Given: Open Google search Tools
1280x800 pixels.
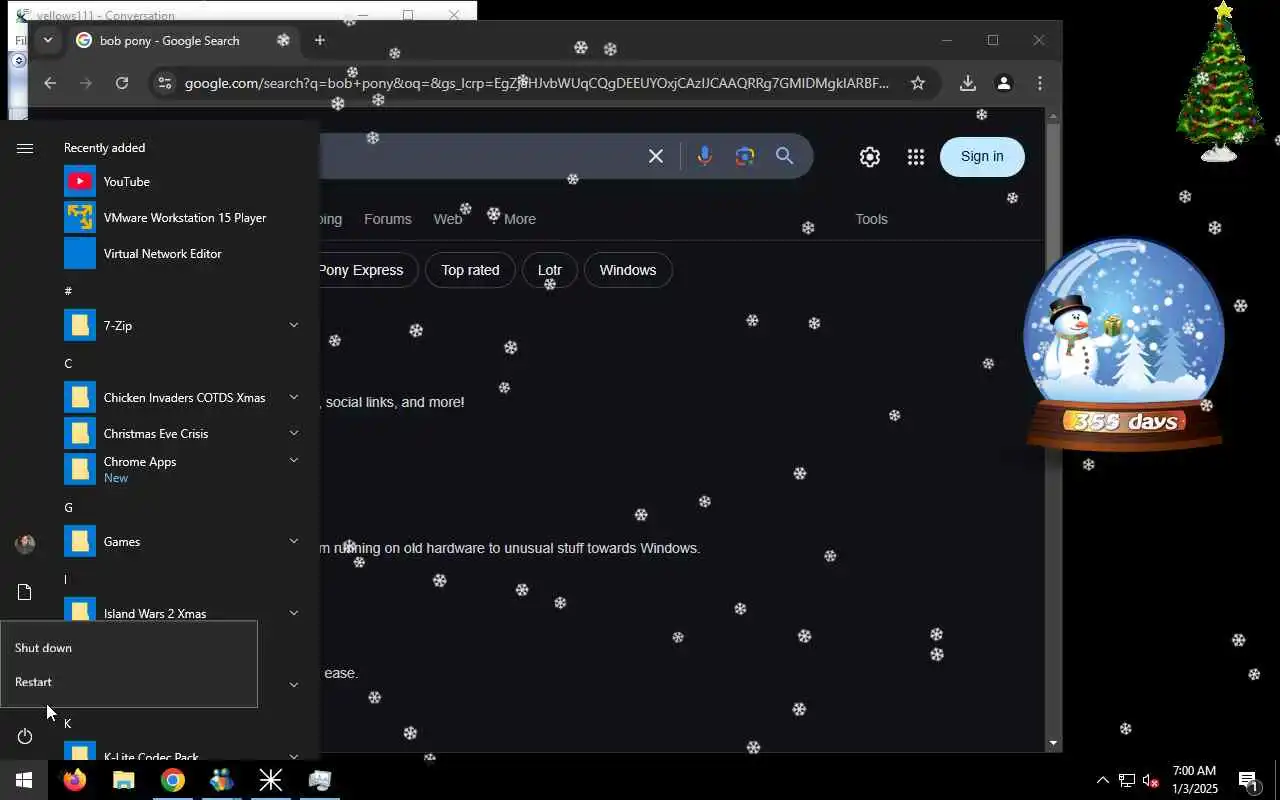Looking at the screenshot, I should [871, 219].
